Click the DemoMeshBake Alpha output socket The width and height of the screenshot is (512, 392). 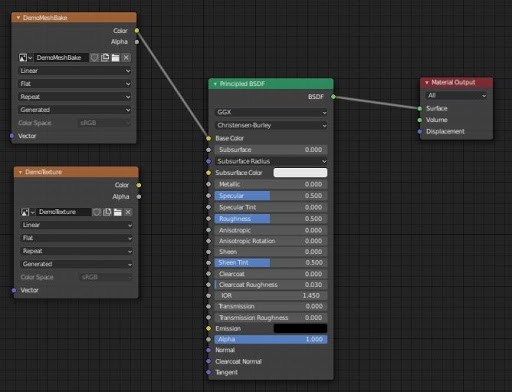click(x=137, y=42)
